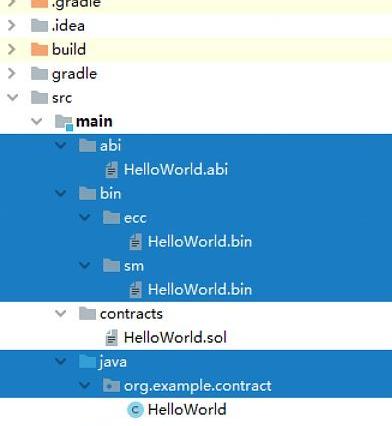Collapse the contracts folder chevron
The image size is (392, 426).
[x=60, y=313]
